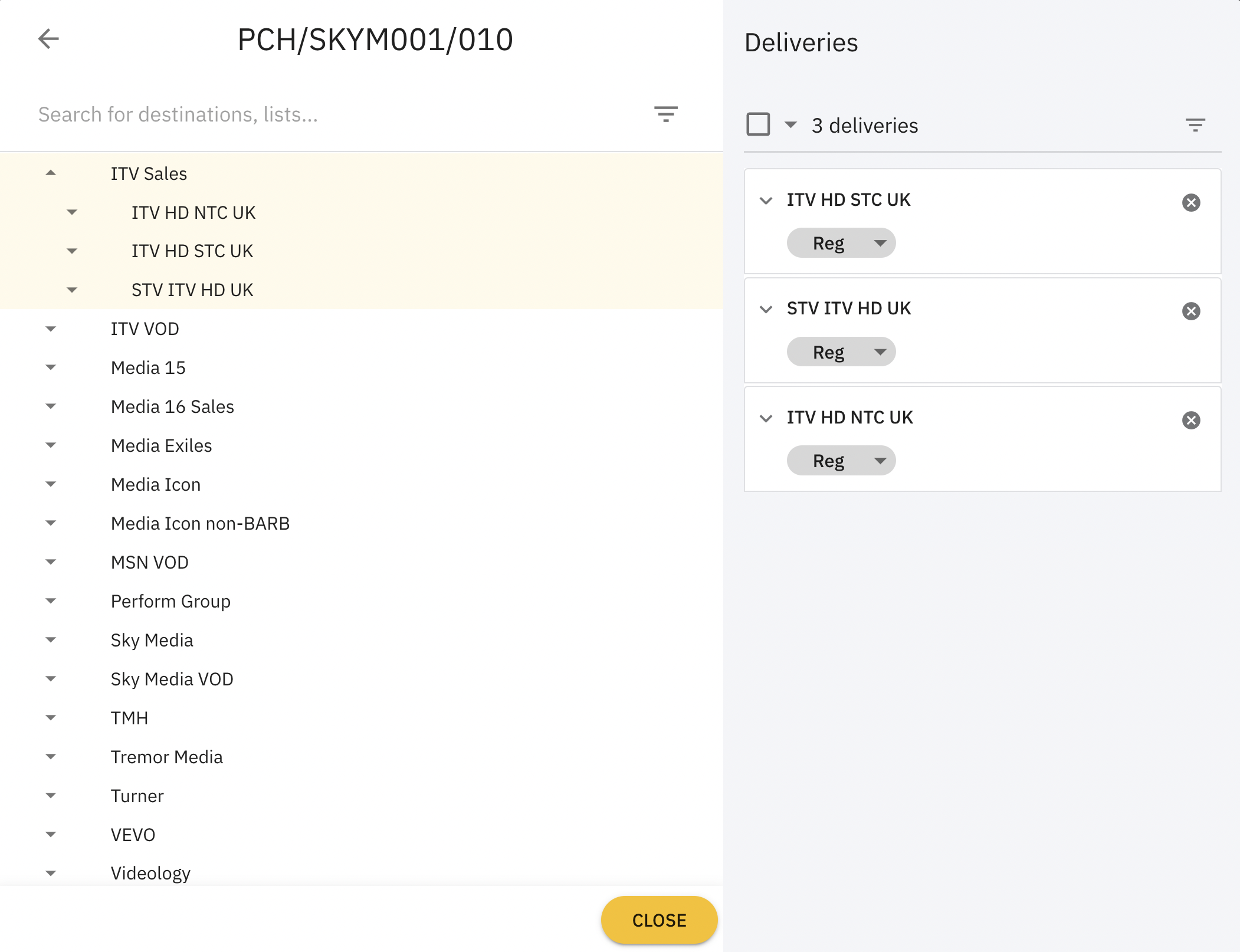The image size is (1240, 952).
Task: Open the deliveries list filter icon
Action: pyautogui.click(x=1195, y=125)
